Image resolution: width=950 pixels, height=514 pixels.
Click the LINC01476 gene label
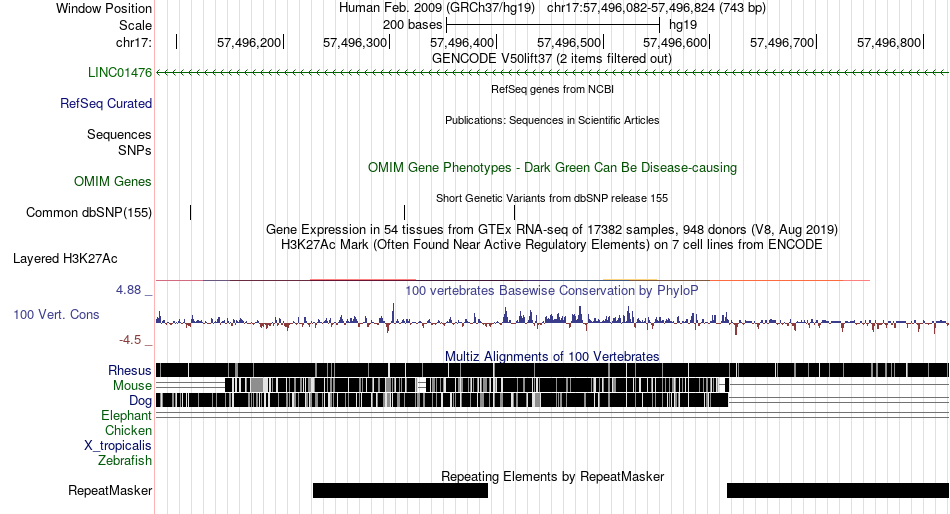[119, 73]
